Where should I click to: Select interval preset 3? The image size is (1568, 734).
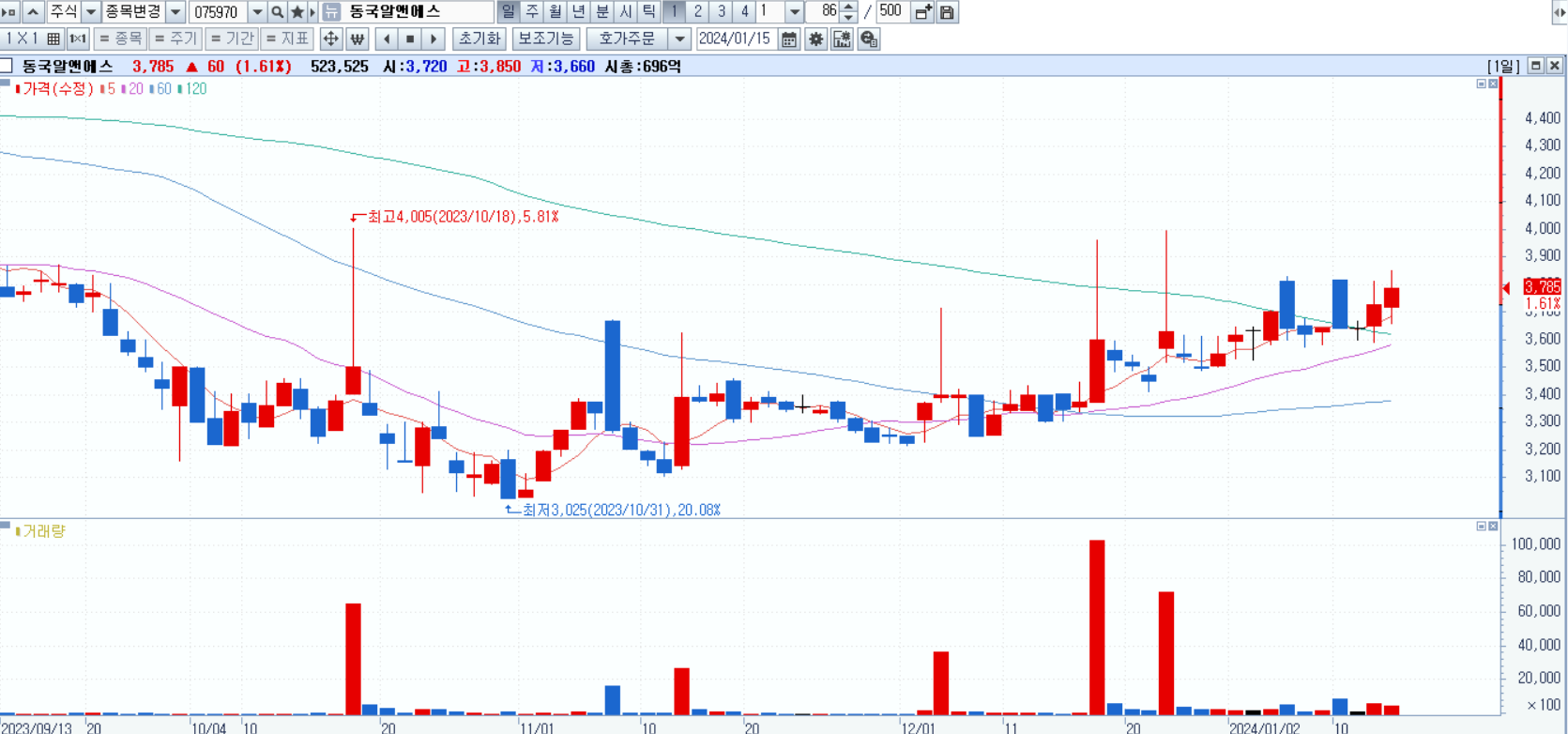(721, 12)
